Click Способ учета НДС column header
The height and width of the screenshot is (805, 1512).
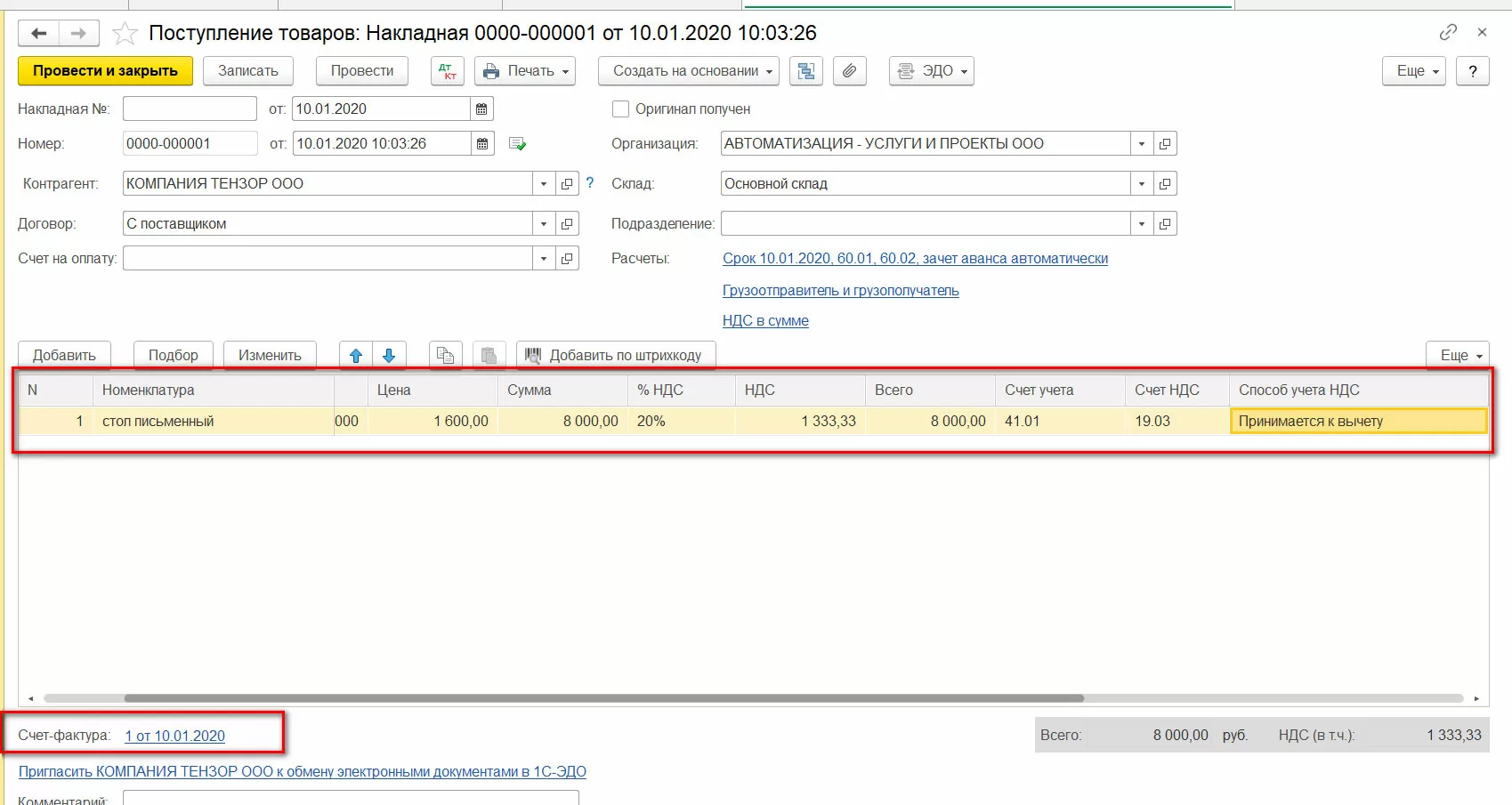coord(1359,390)
